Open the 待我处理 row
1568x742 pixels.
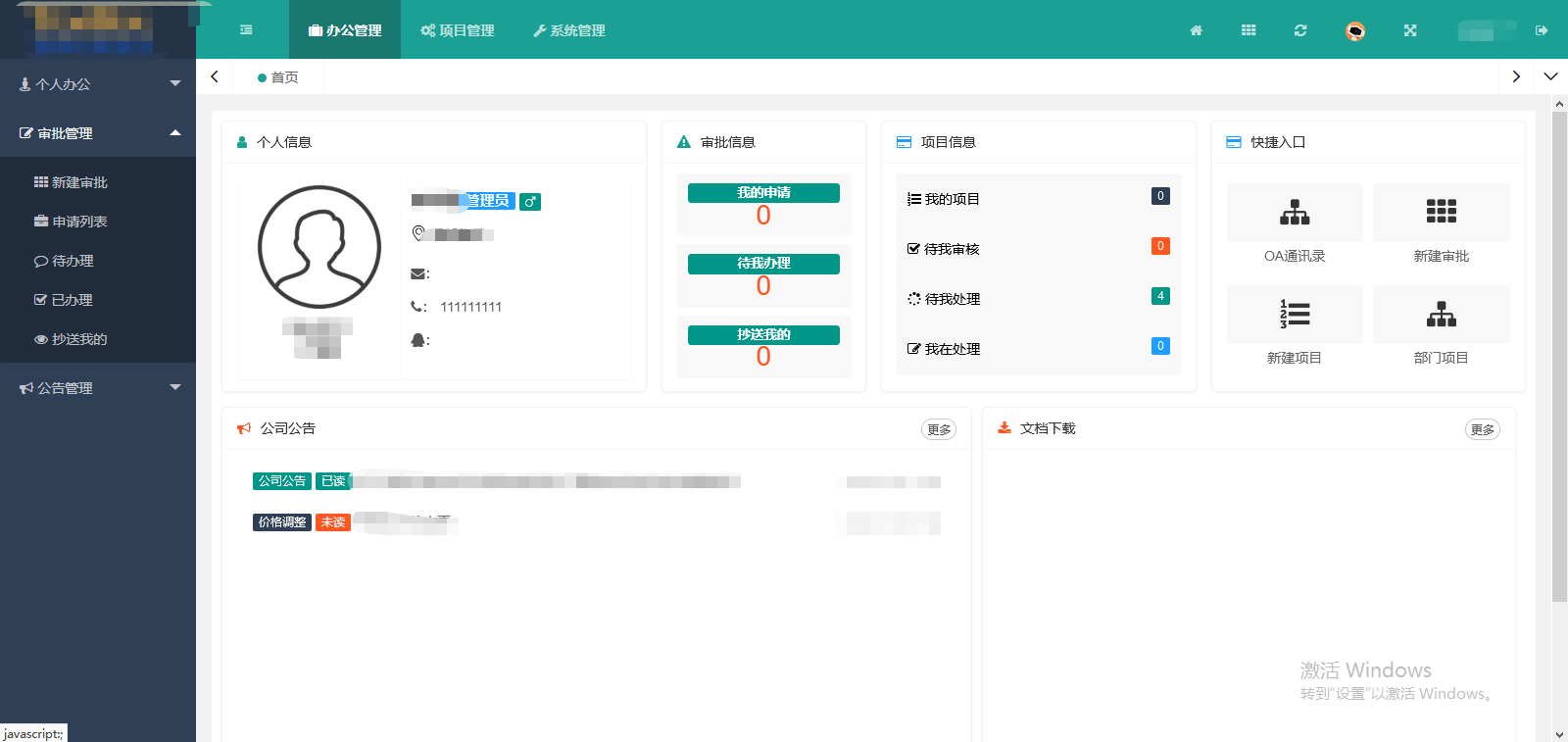tap(1039, 299)
